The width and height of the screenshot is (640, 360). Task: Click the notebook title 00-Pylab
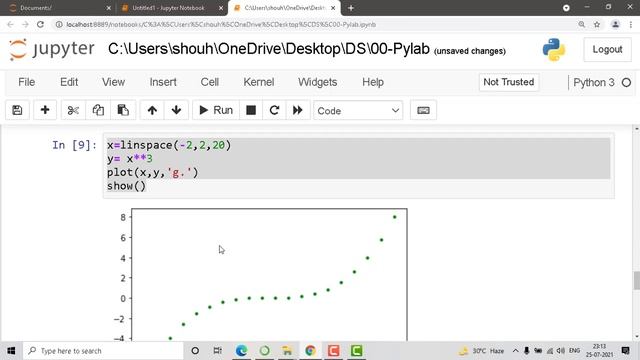(x=269, y=49)
